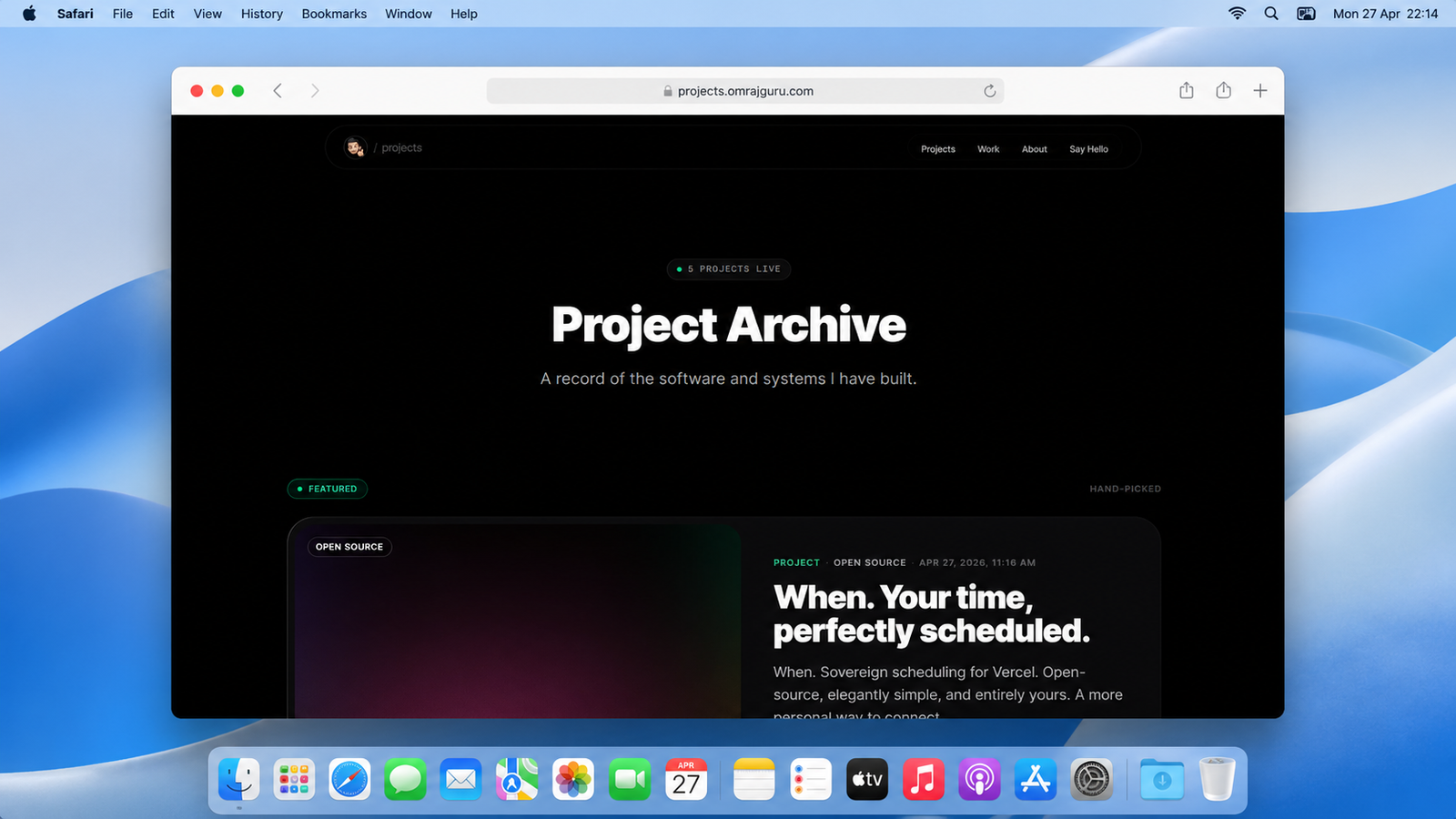Go back with the Safari back arrow

click(x=278, y=91)
